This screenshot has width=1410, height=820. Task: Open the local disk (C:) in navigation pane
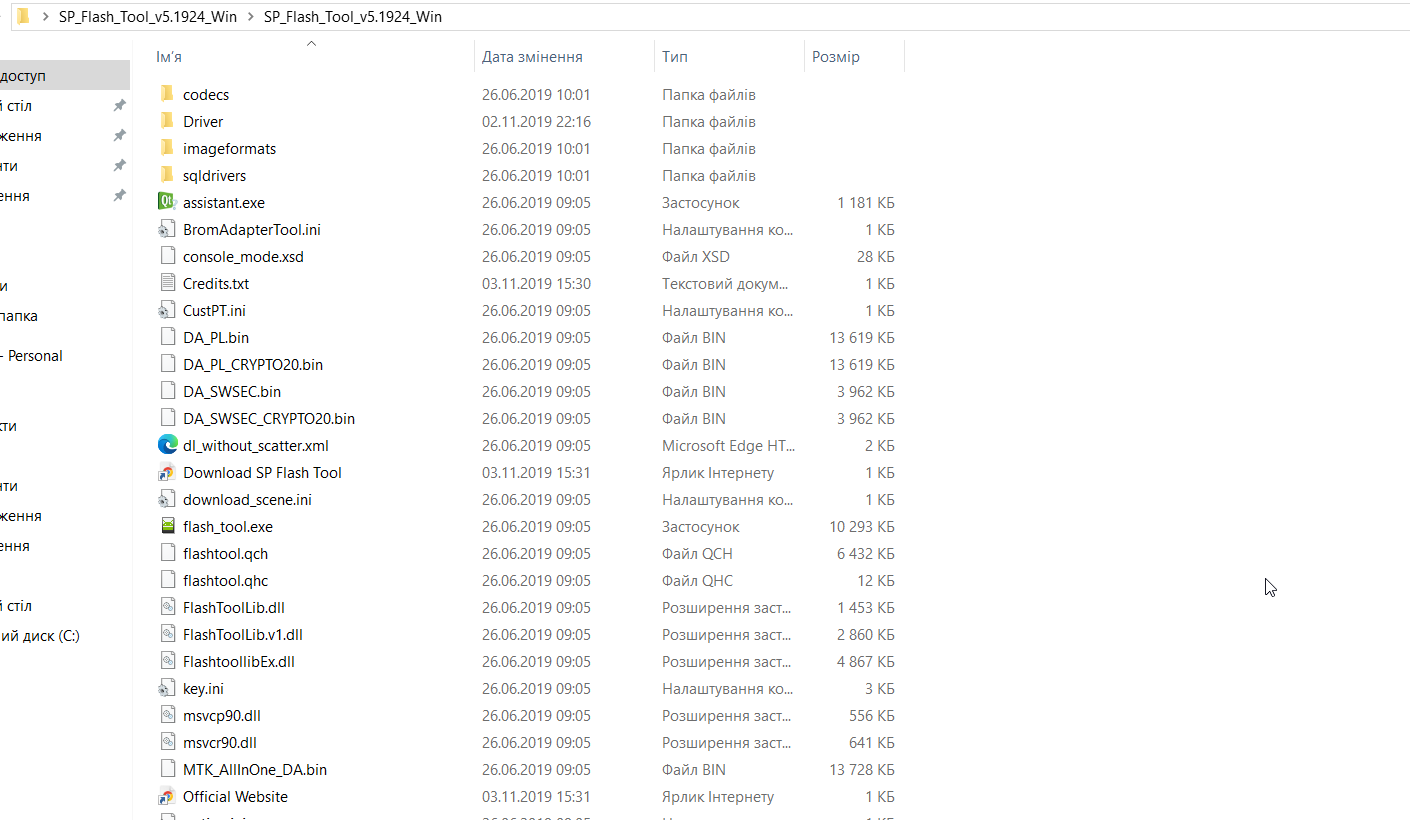(x=40, y=636)
